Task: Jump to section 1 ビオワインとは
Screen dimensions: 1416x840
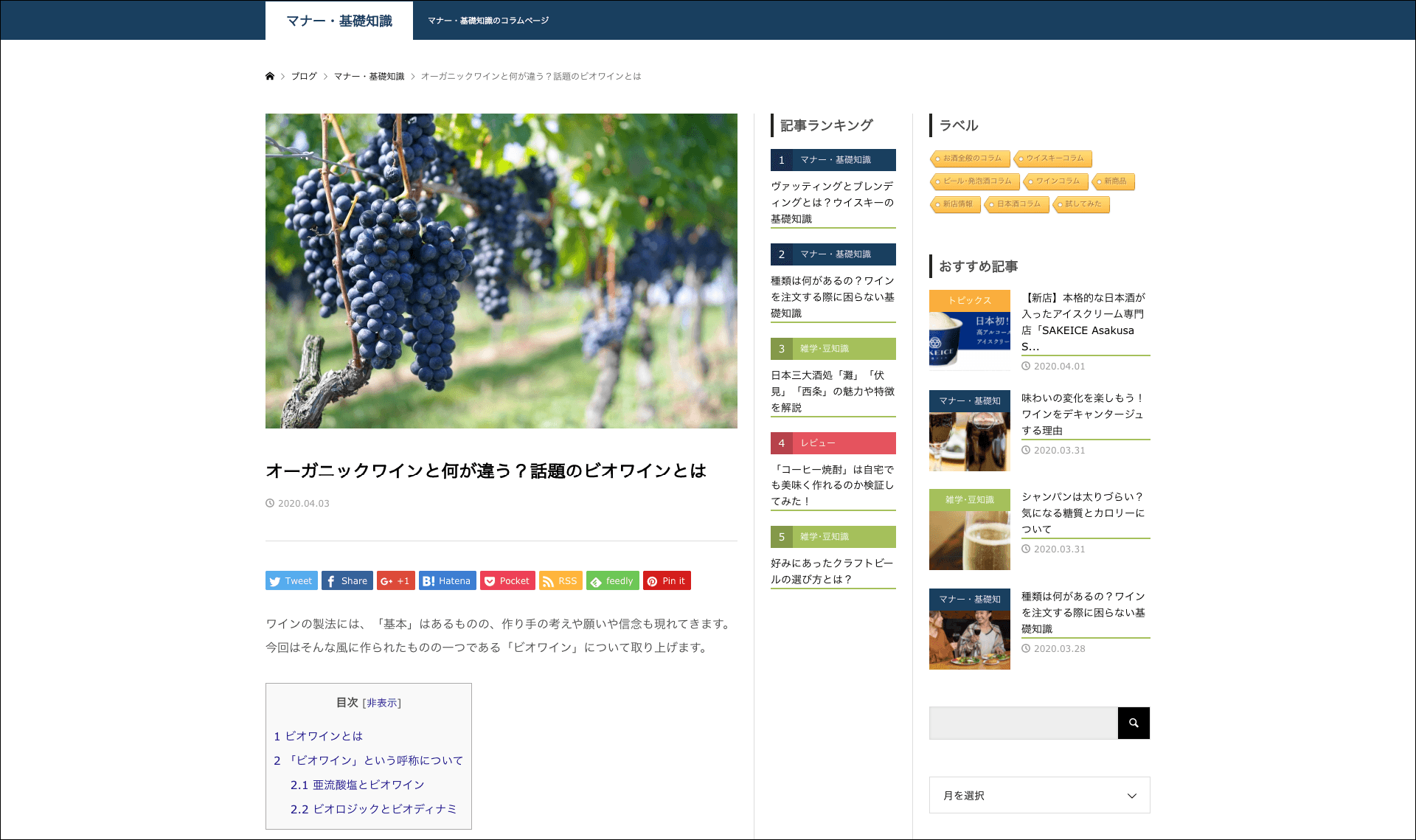Action: [x=319, y=736]
